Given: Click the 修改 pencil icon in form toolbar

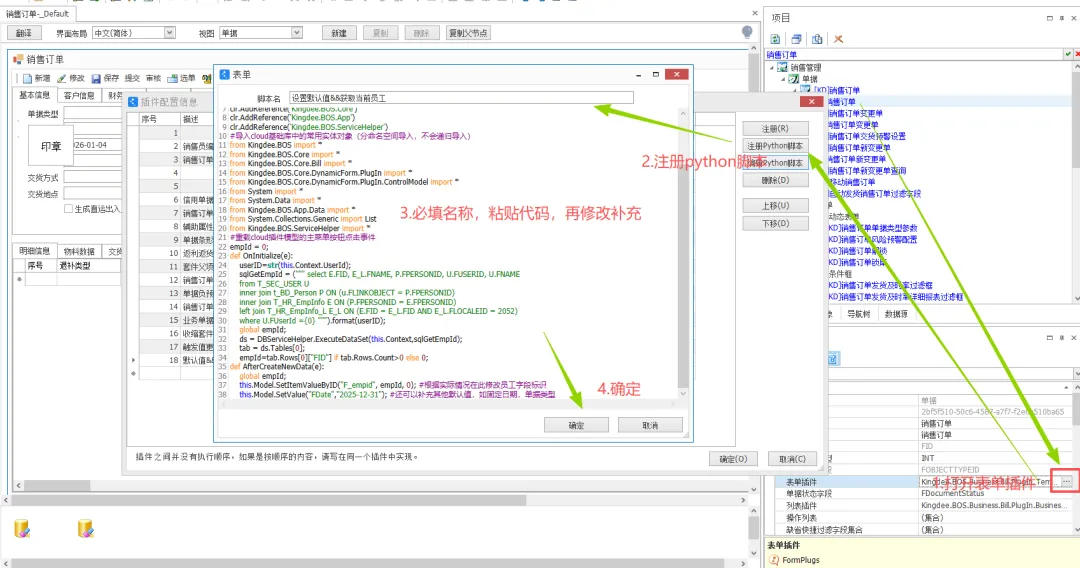Looking at the screenshot, I should [61, 78].
